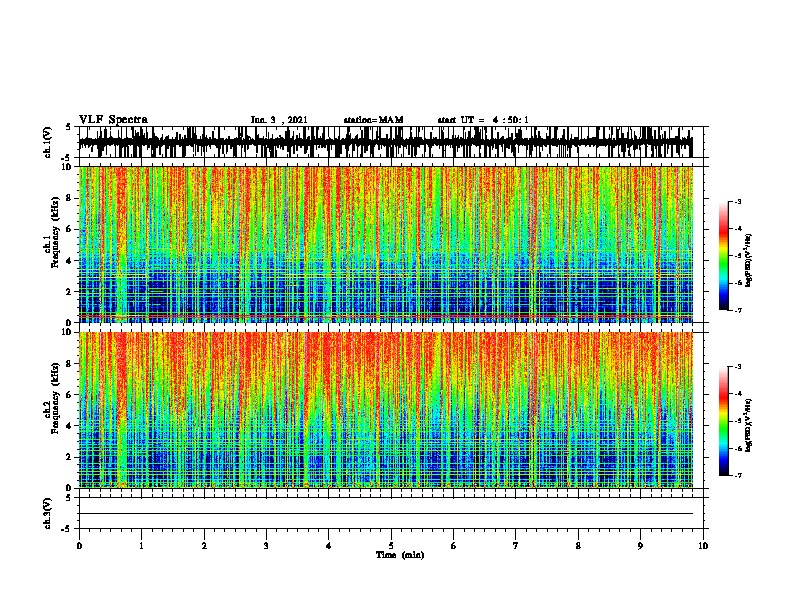Click inside the ch.1 spectrogram panel

[x=386, y=244]
